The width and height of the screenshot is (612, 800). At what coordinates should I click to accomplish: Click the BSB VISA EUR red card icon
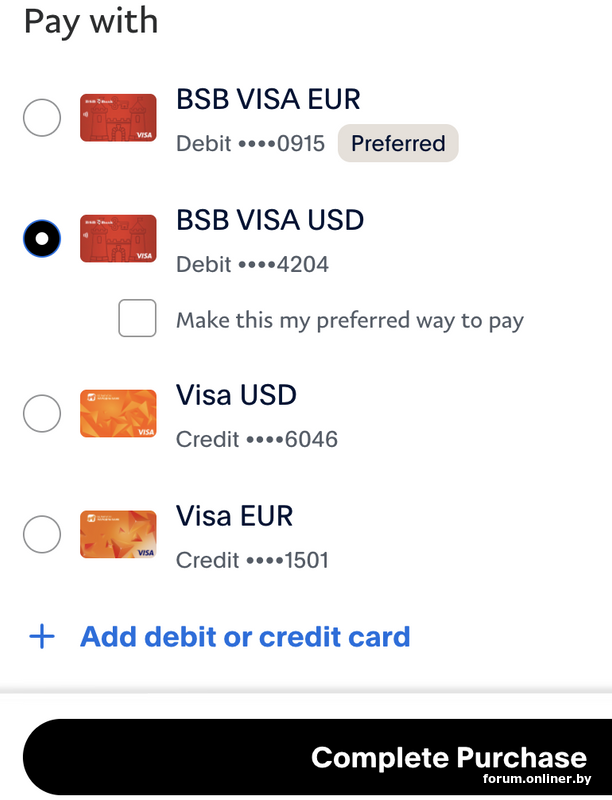[x=118, y=118]
